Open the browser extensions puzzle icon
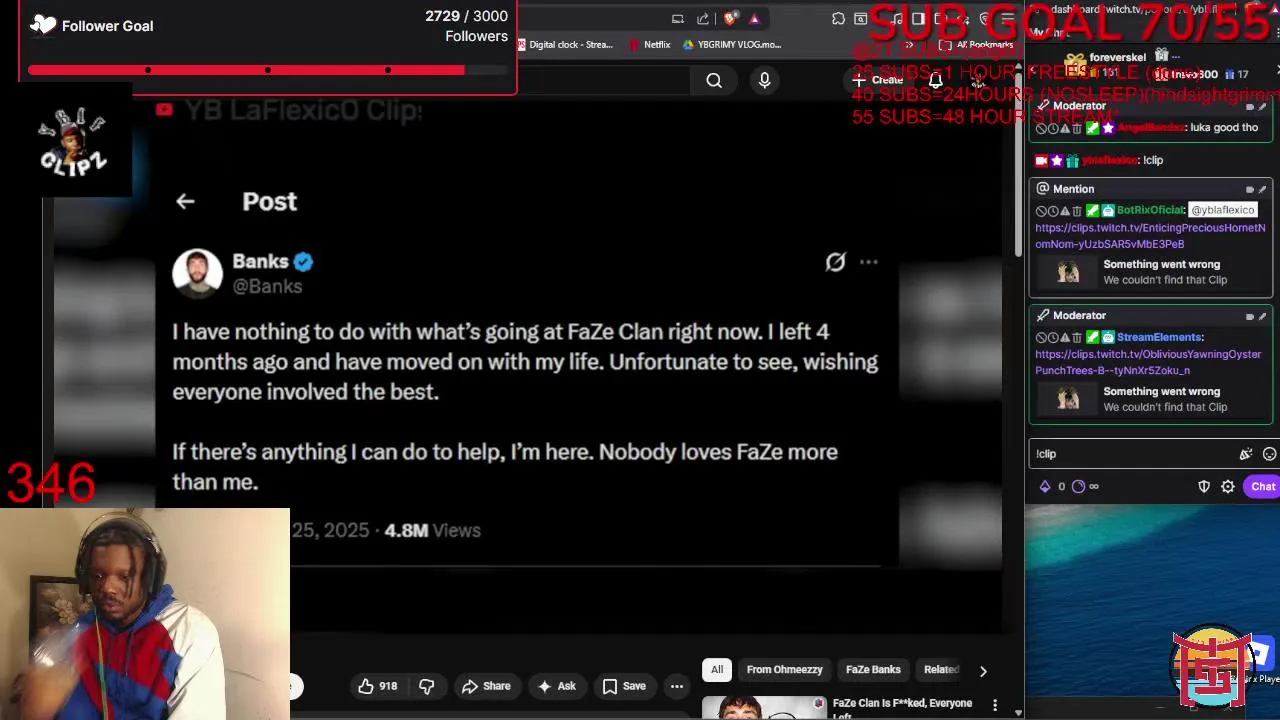The image size is (1280, 720). (x=838, y=19)
